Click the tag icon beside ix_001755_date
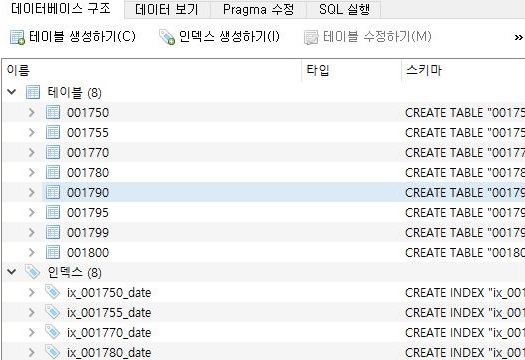The image size is (525, 360). pyautogui.click(x=53, y=312)
